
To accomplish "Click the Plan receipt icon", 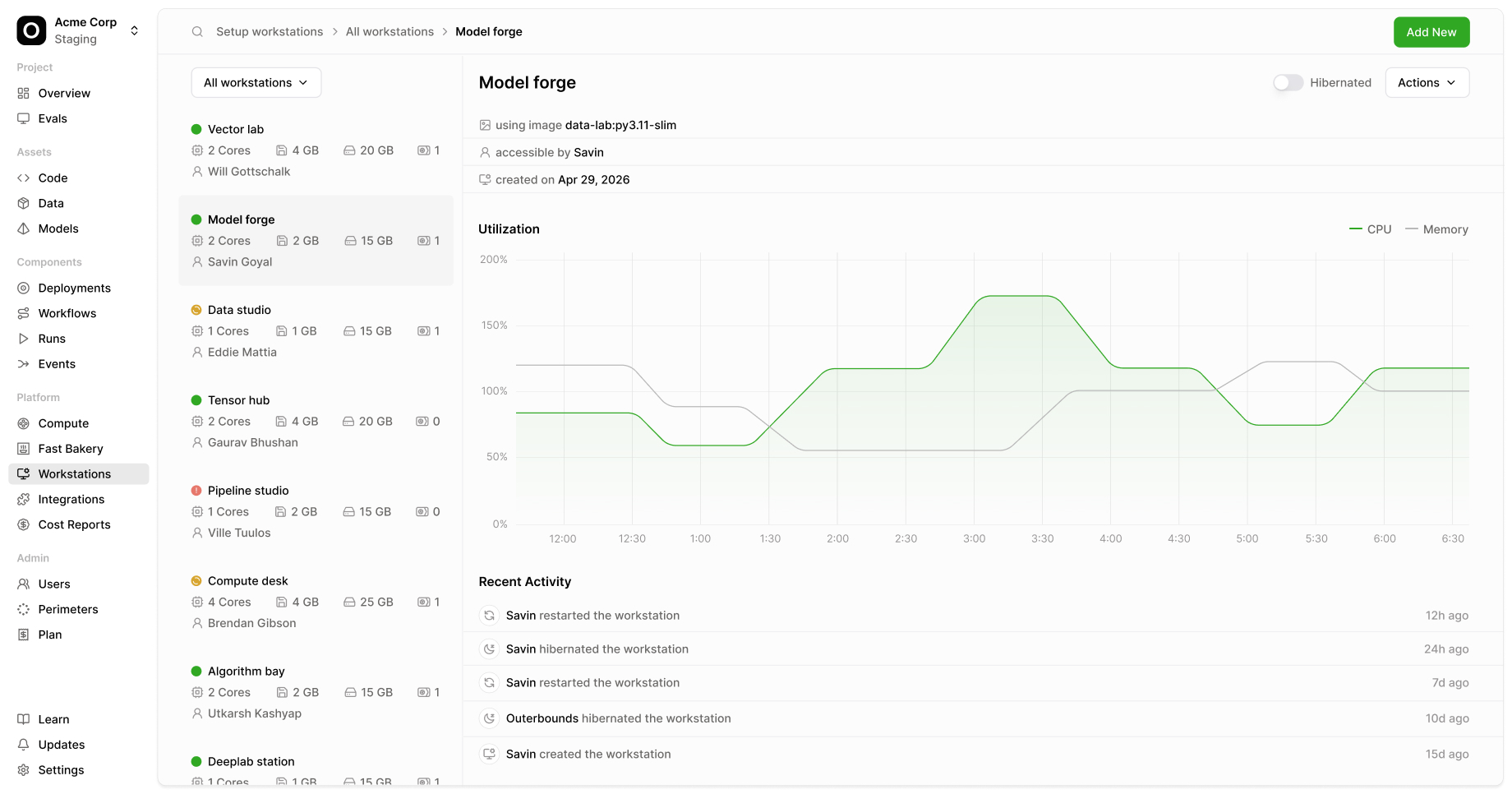I will 23,635.
